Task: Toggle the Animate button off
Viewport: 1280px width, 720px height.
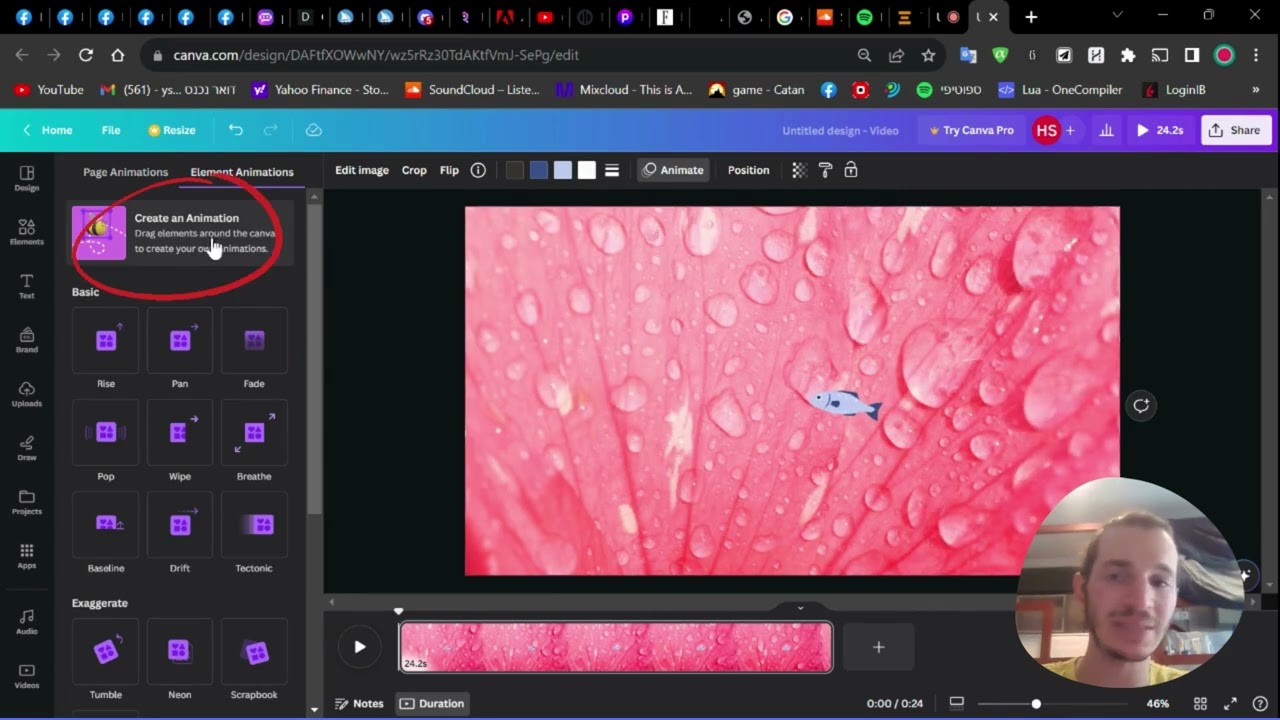Action: pyautogui.click(x=673, y=170)
